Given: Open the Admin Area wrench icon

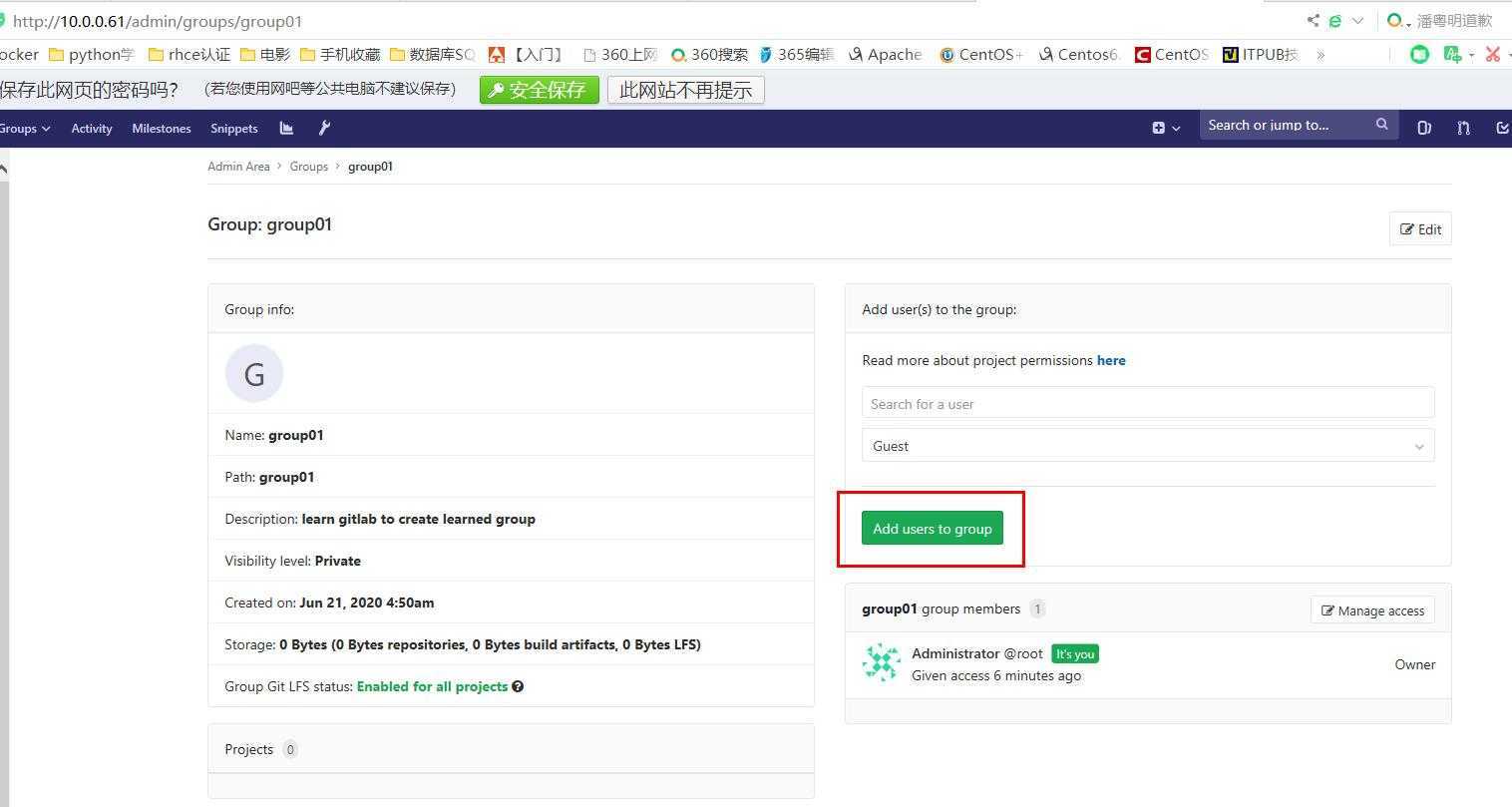Looking at the screenshot, I should 324,128.
